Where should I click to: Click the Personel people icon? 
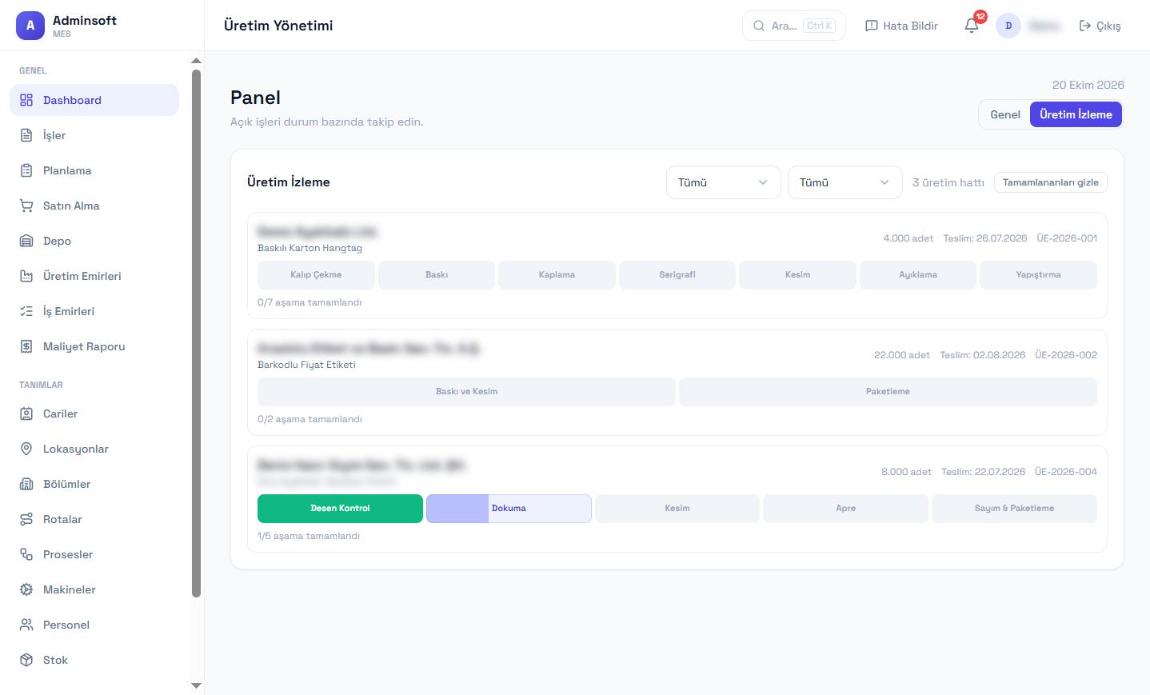26,625
